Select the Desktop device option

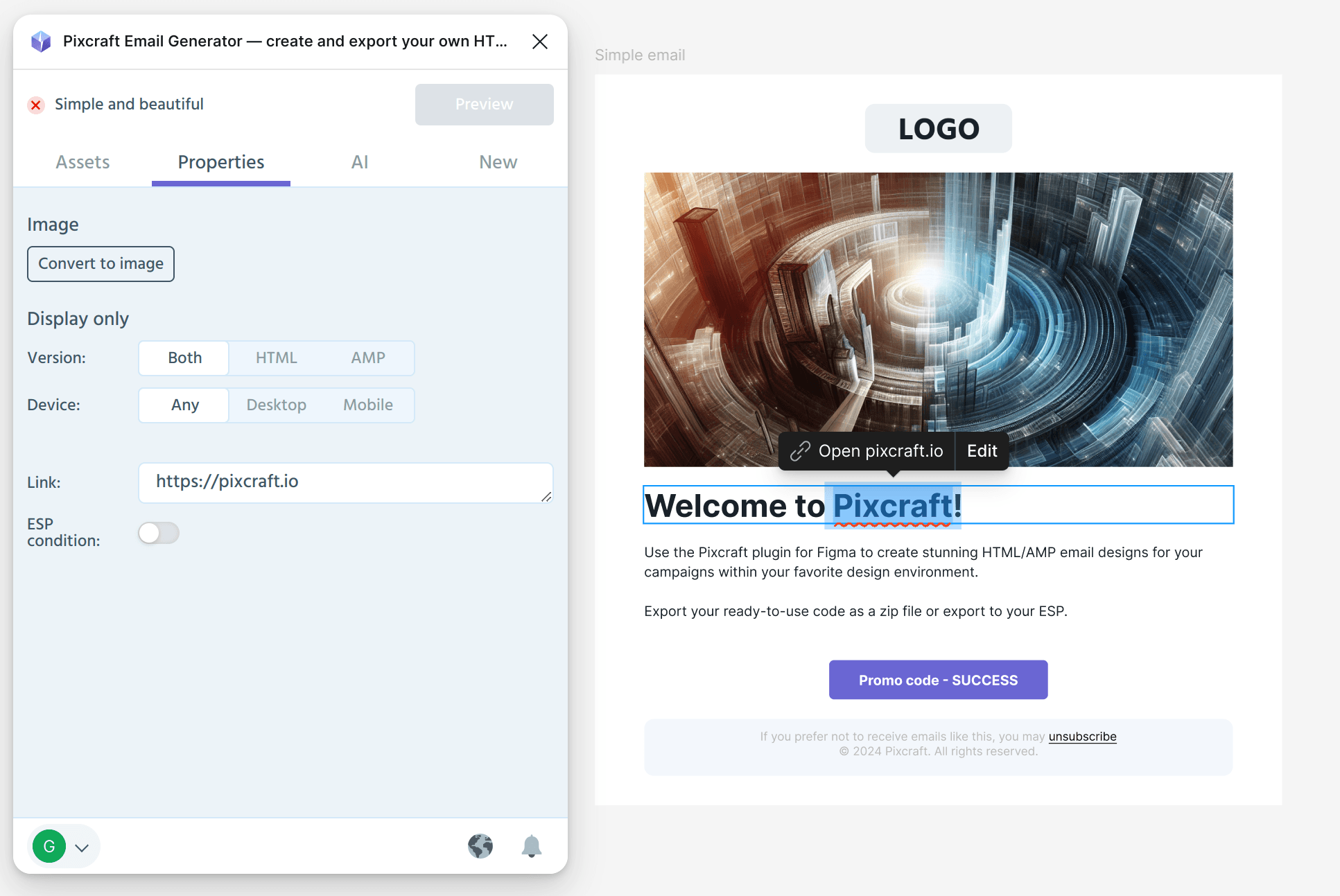(276, 404)
